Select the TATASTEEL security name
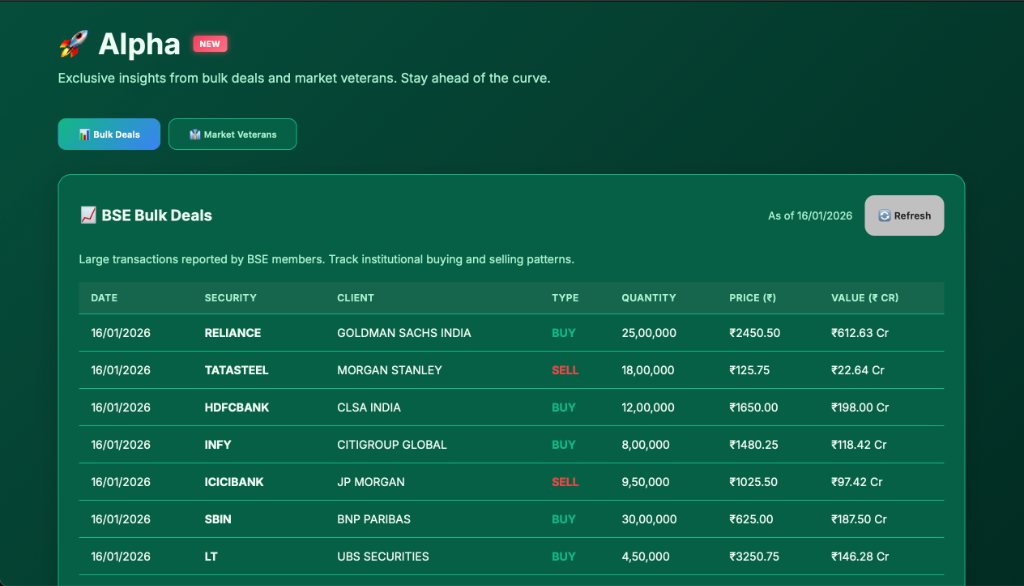Screen dimensions: 1024x586 tap(236, 370)
